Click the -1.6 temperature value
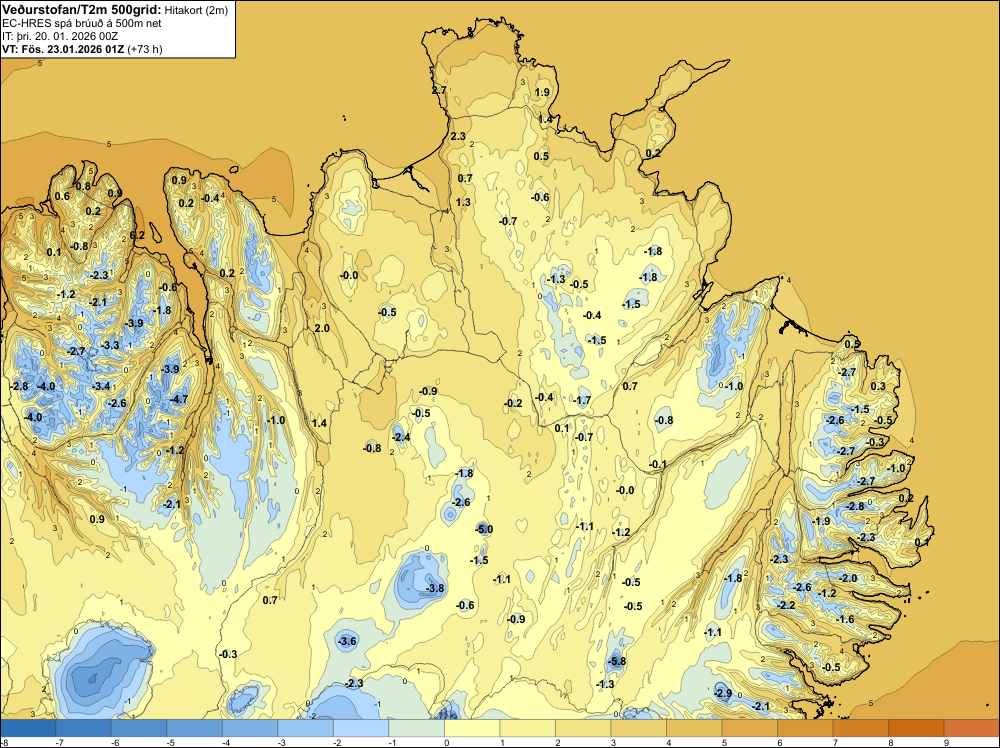Image resolution: width=1000 pixels, height=748 pixels. click(x=845, y=619)
